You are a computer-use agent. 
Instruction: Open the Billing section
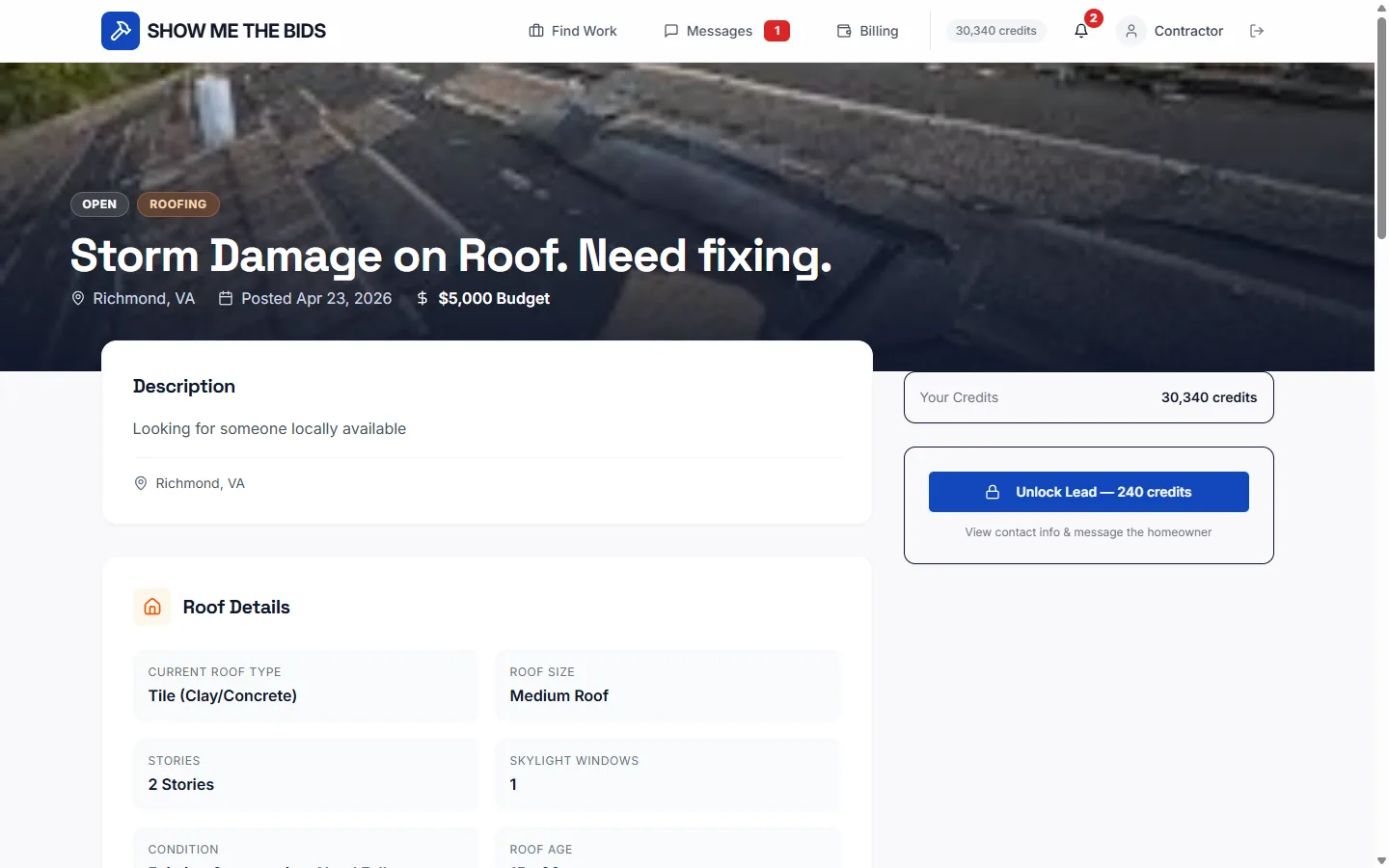click(867, 31)
